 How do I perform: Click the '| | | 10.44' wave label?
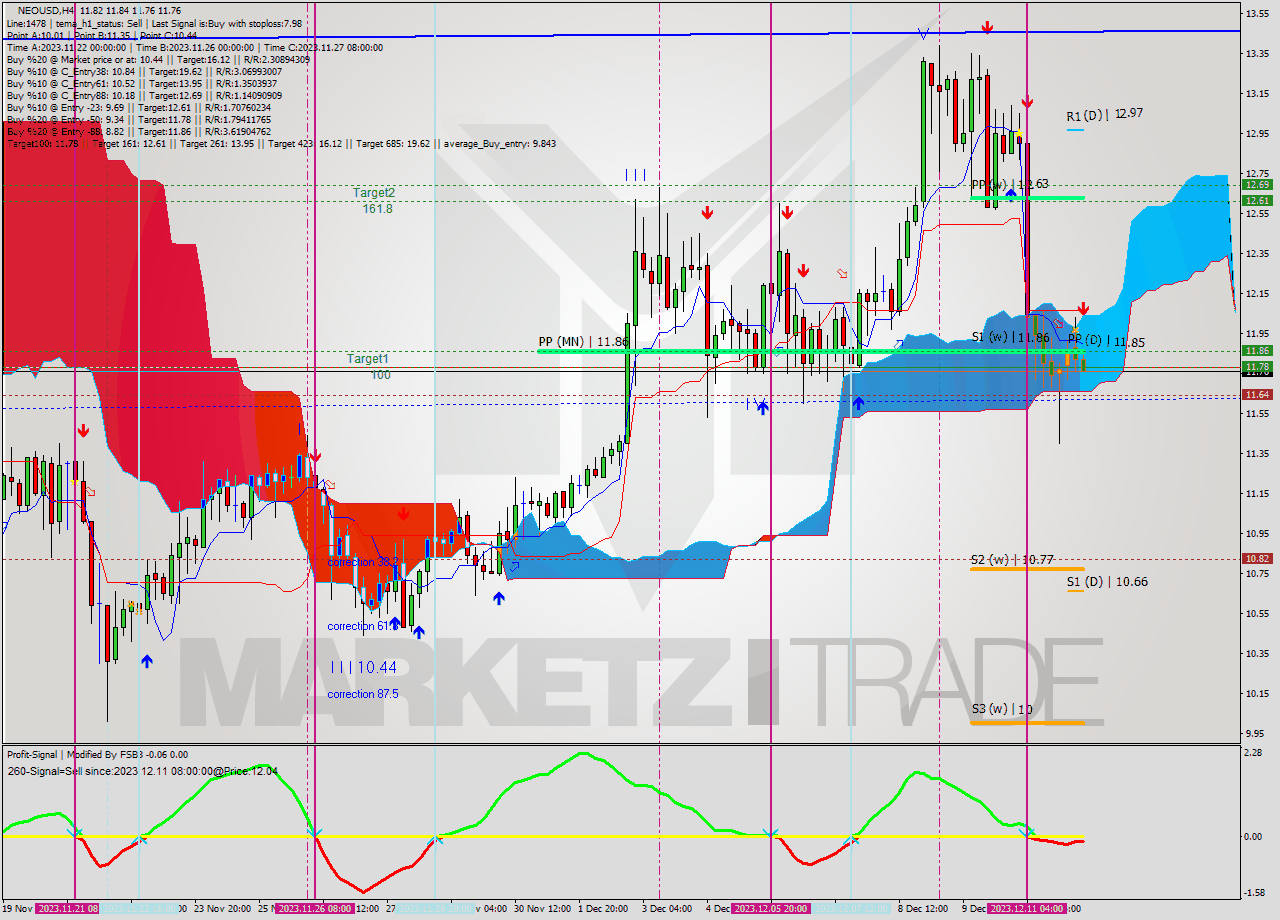(363, 667)
